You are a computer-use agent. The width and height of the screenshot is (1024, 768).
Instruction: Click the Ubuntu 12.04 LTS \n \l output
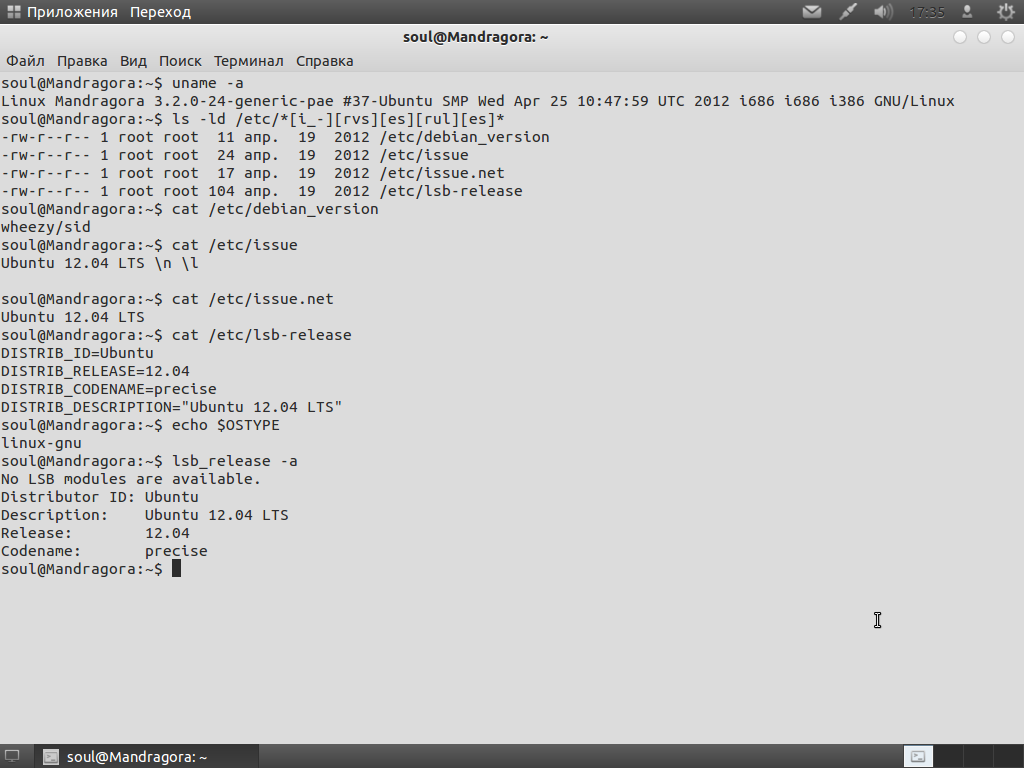tap(99, 263)
